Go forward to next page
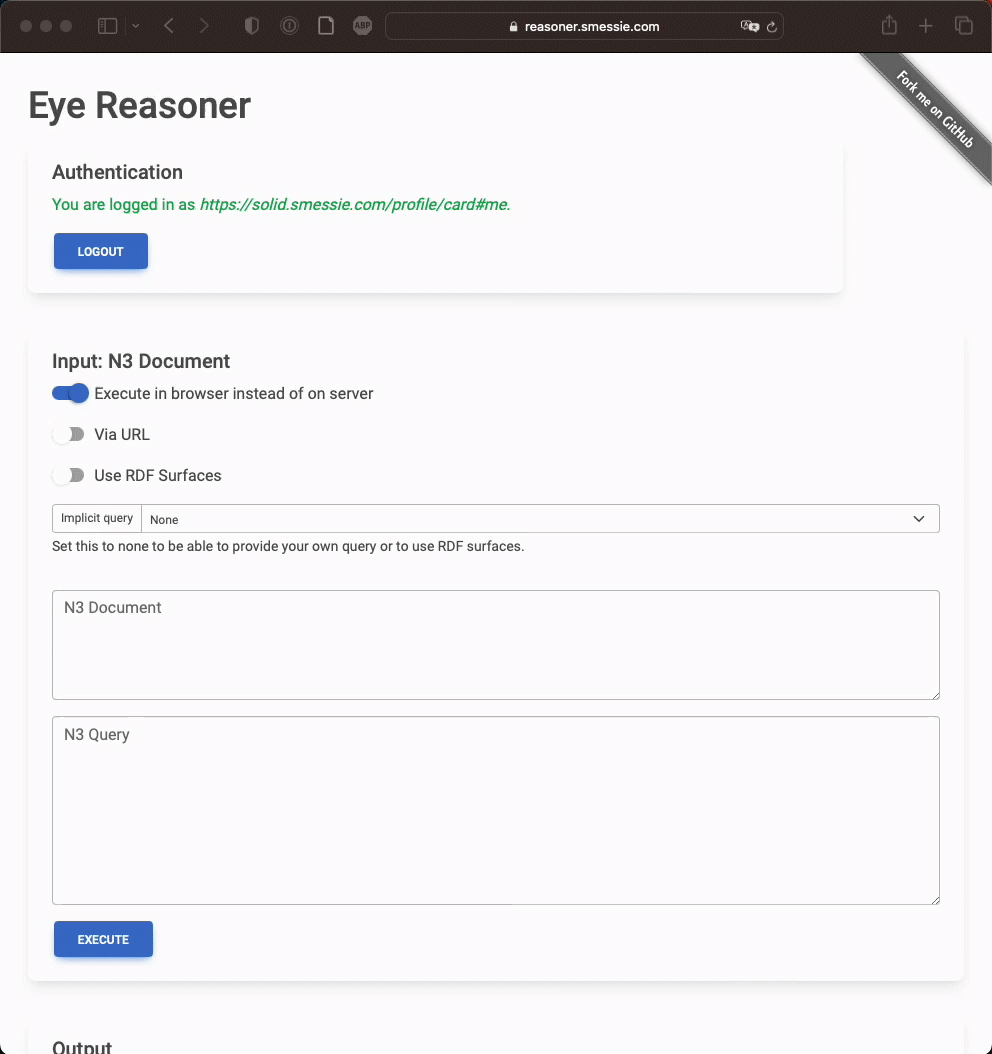 click(204, 27)
